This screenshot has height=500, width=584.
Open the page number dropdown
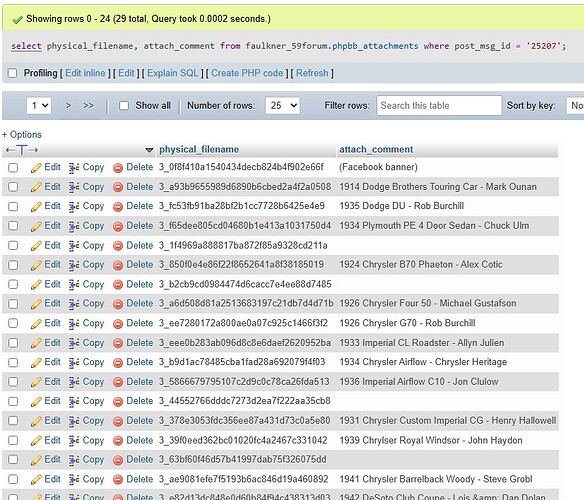[39, 106]
